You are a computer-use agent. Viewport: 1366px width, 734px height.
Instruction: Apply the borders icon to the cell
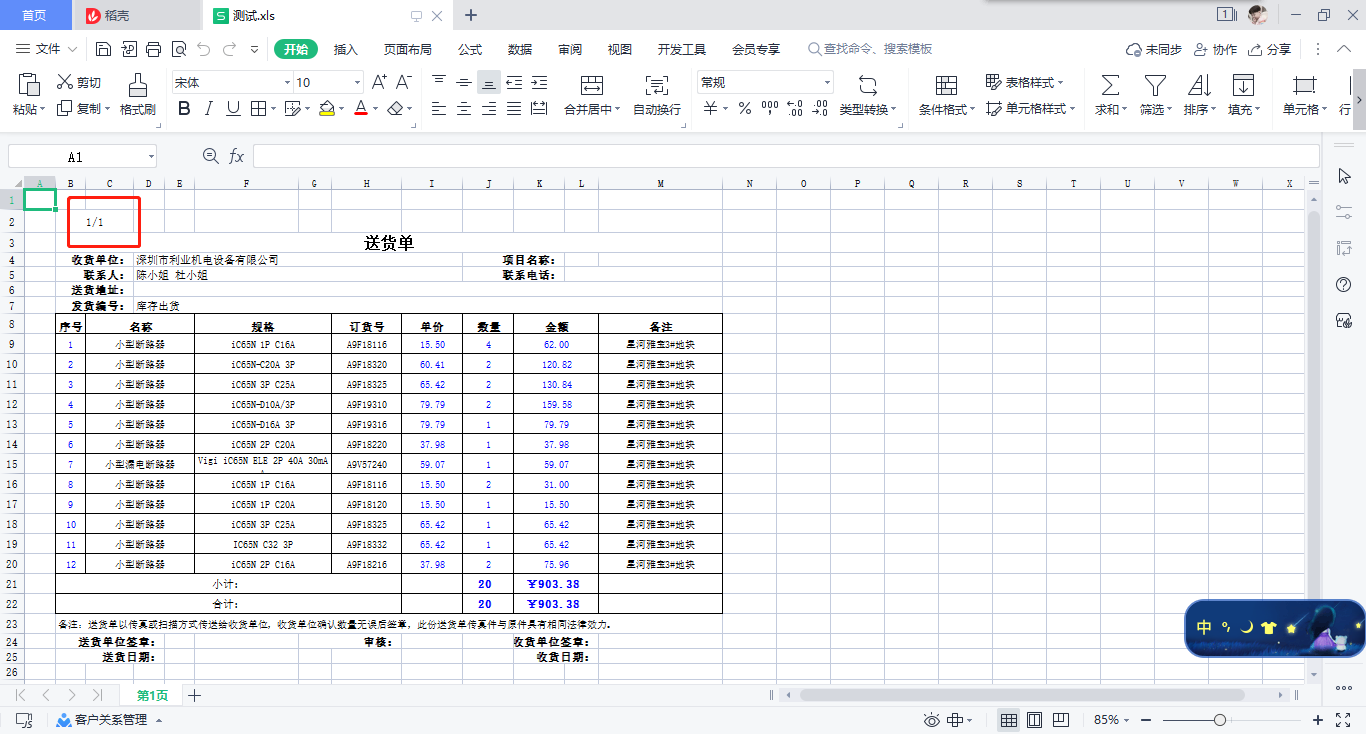click(258, 109)
